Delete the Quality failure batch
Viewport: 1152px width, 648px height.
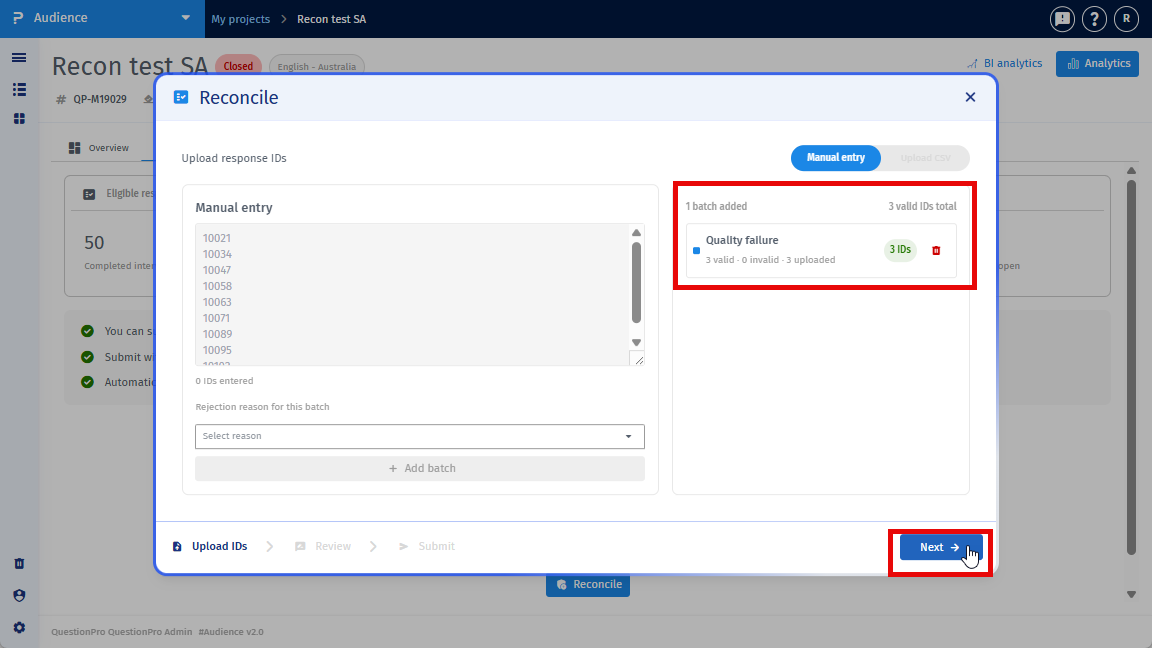pyautogui.click(x=936, y=251)
